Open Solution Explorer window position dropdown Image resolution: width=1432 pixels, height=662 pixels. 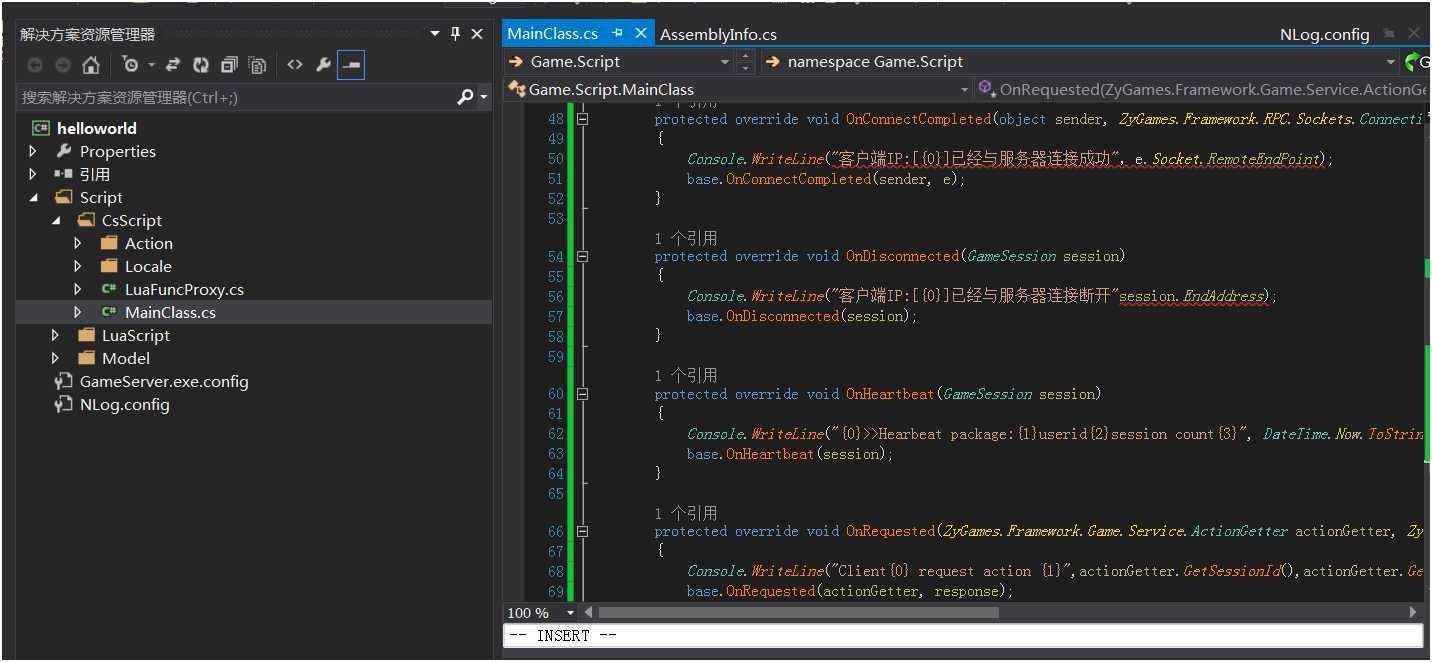(435, 34)
